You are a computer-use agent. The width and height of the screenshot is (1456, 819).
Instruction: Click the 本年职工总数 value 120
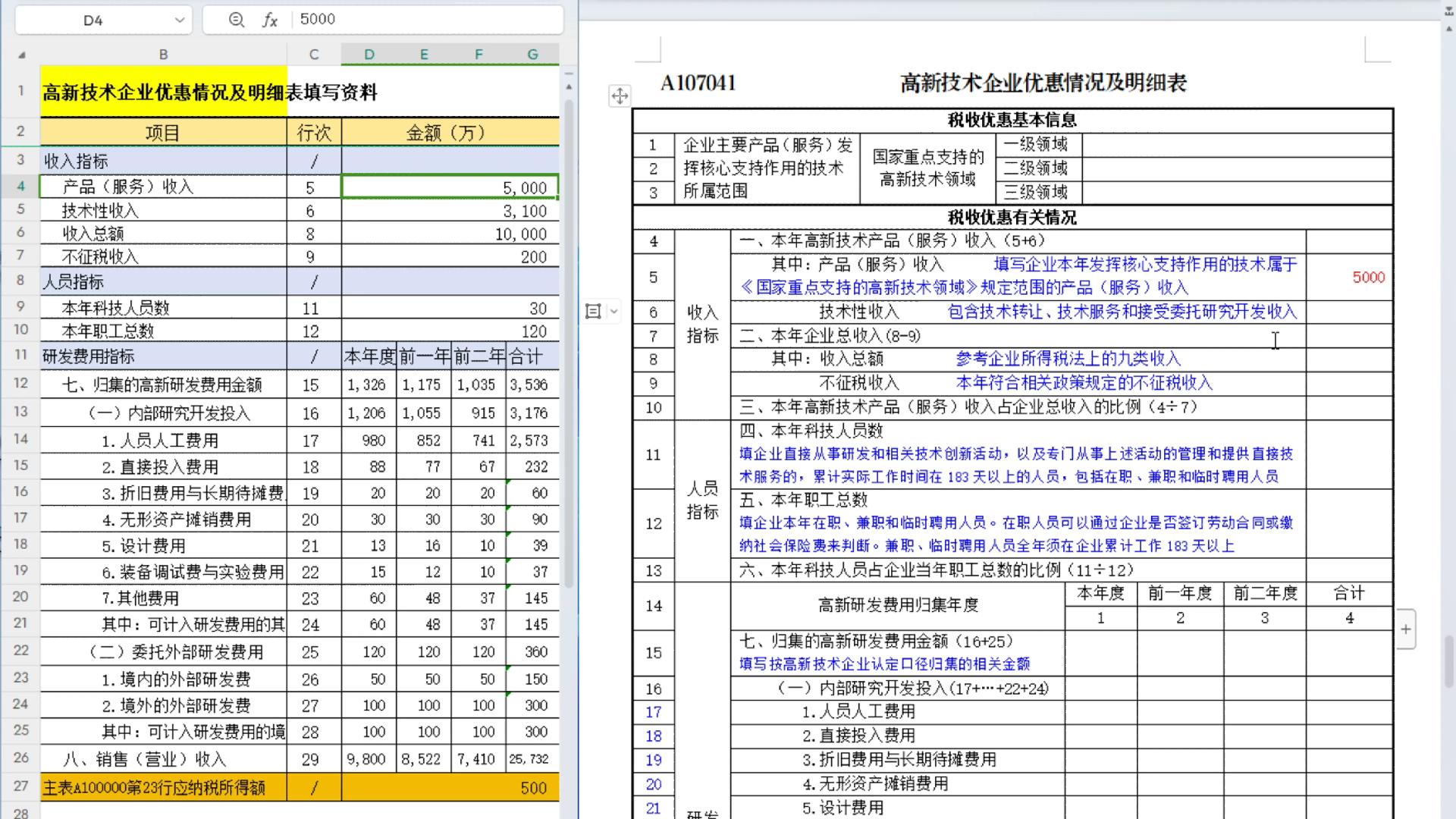[x=450, y=331]
